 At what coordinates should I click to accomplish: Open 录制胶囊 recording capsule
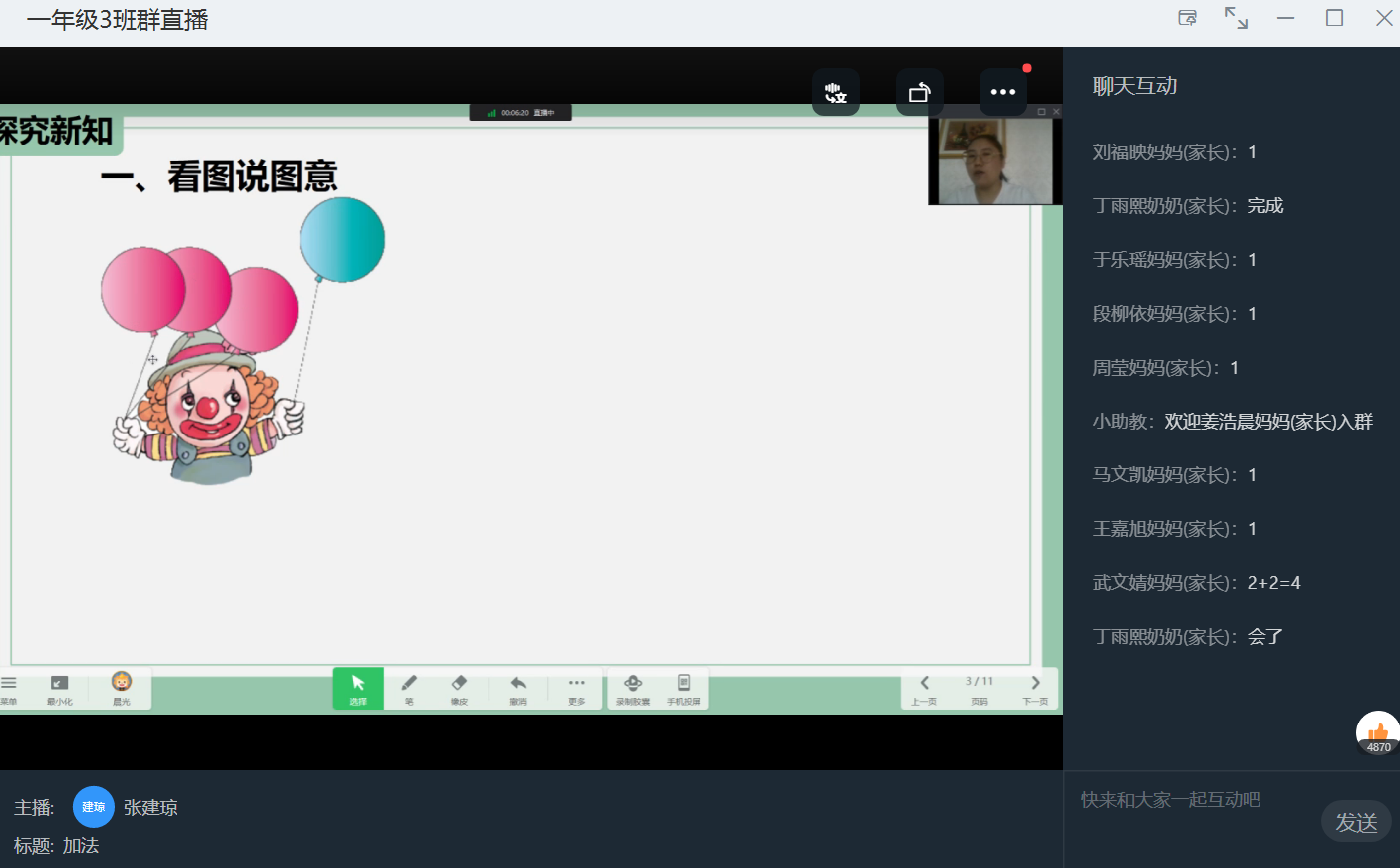click(x=633, y=688)
